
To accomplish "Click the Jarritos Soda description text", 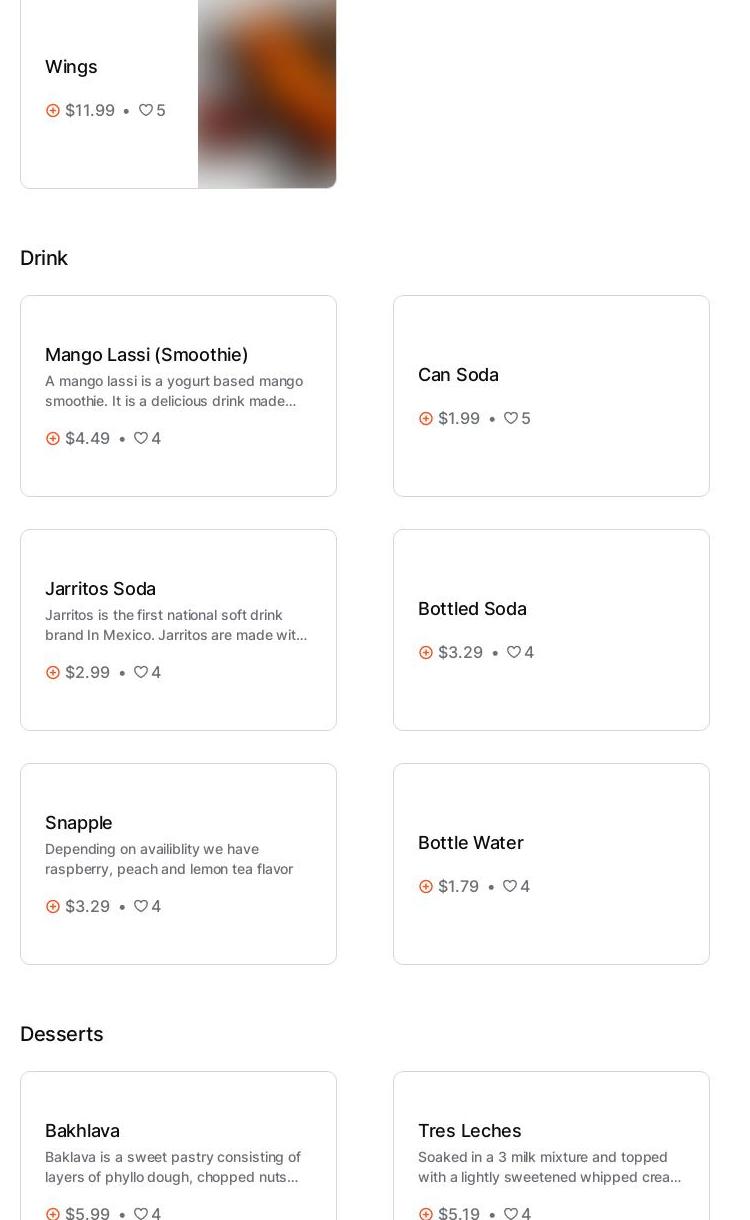I will point(176,625).
